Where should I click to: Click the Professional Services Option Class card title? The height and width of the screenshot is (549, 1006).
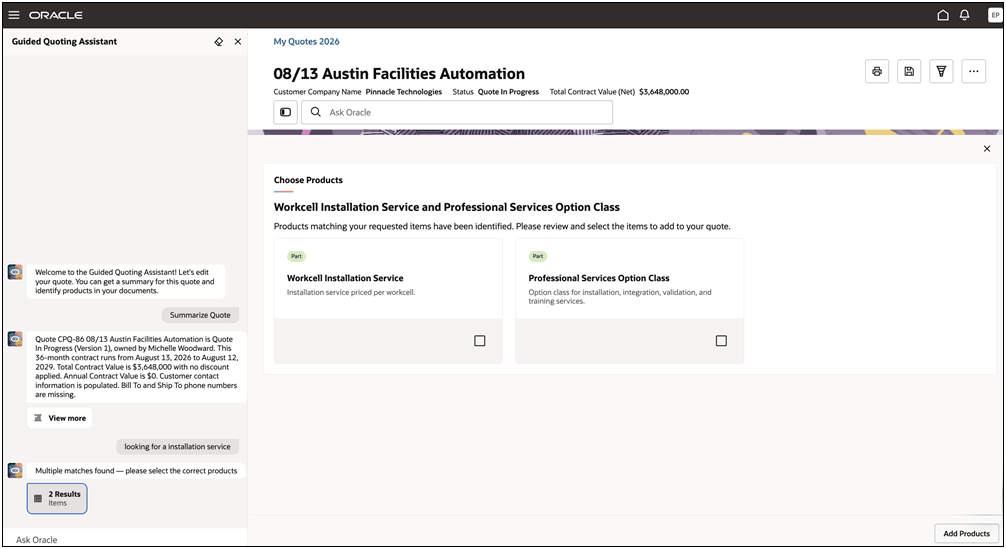pyautogui.click(x=599, y=278)
